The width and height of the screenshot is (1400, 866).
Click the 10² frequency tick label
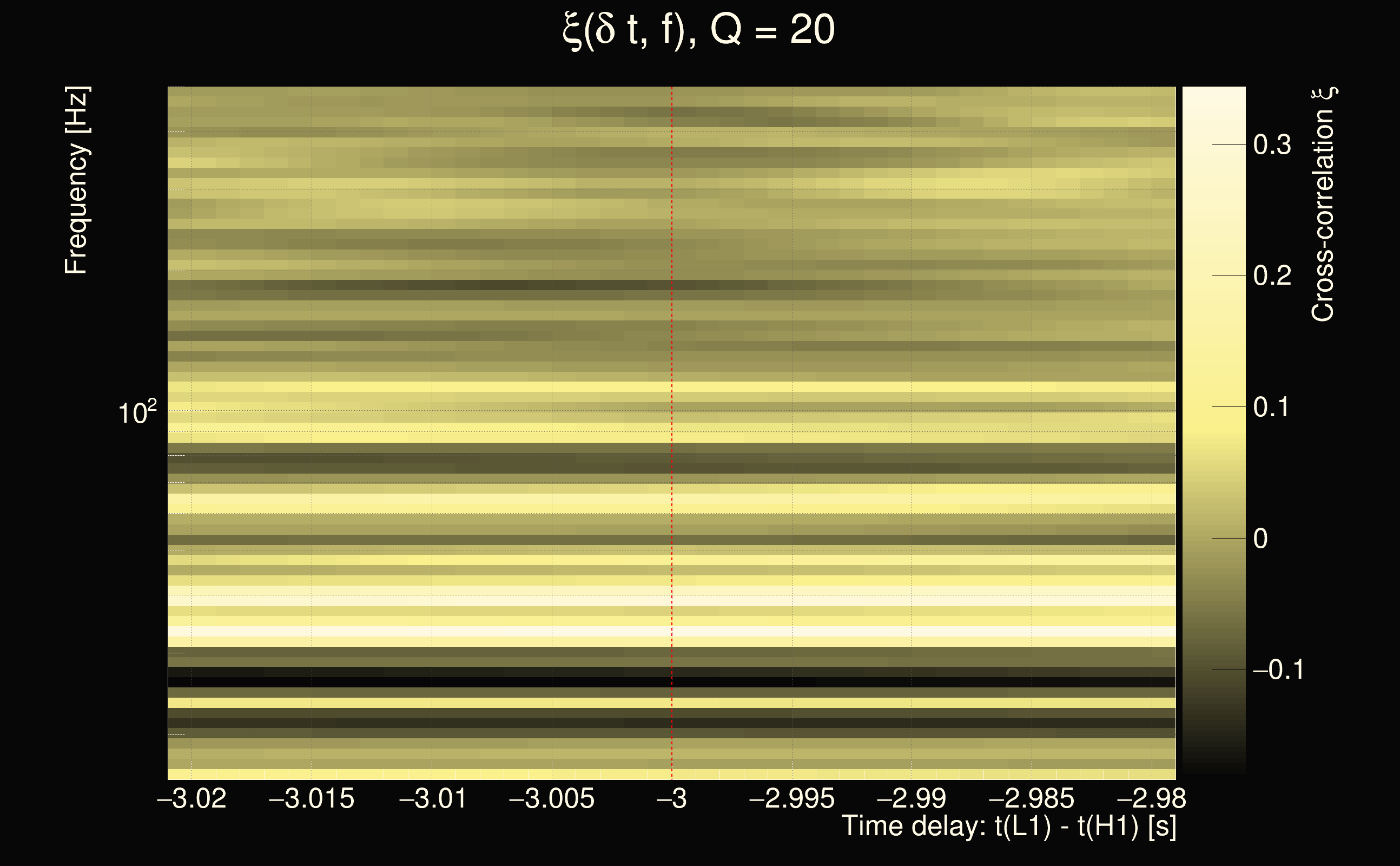point(137,412)
